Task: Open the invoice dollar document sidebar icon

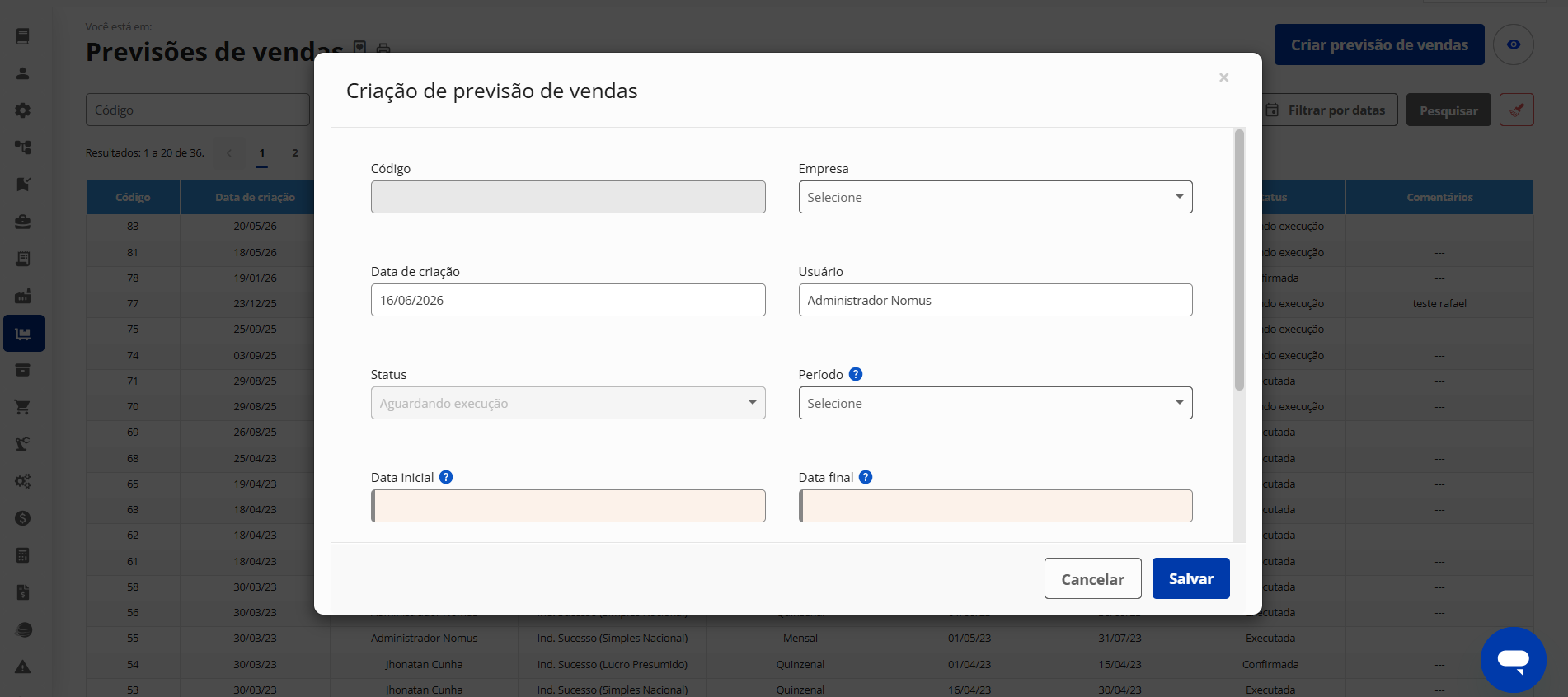Action: [23, 592]
